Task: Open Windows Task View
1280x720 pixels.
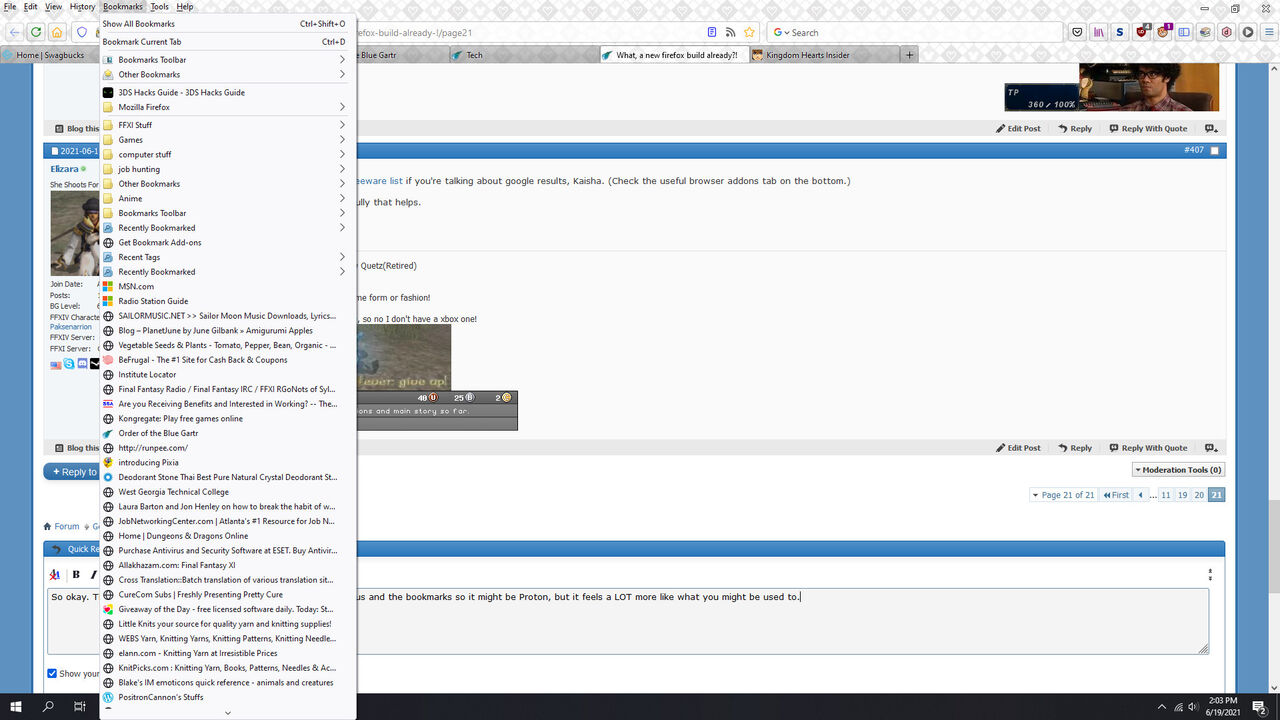Action: (x=79, y=706)
